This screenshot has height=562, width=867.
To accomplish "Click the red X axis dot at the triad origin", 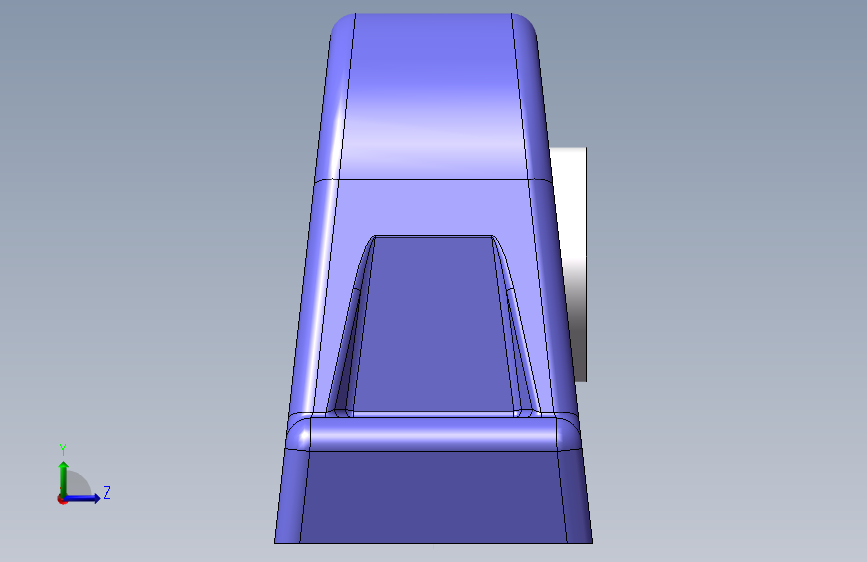I will [62, 499].
